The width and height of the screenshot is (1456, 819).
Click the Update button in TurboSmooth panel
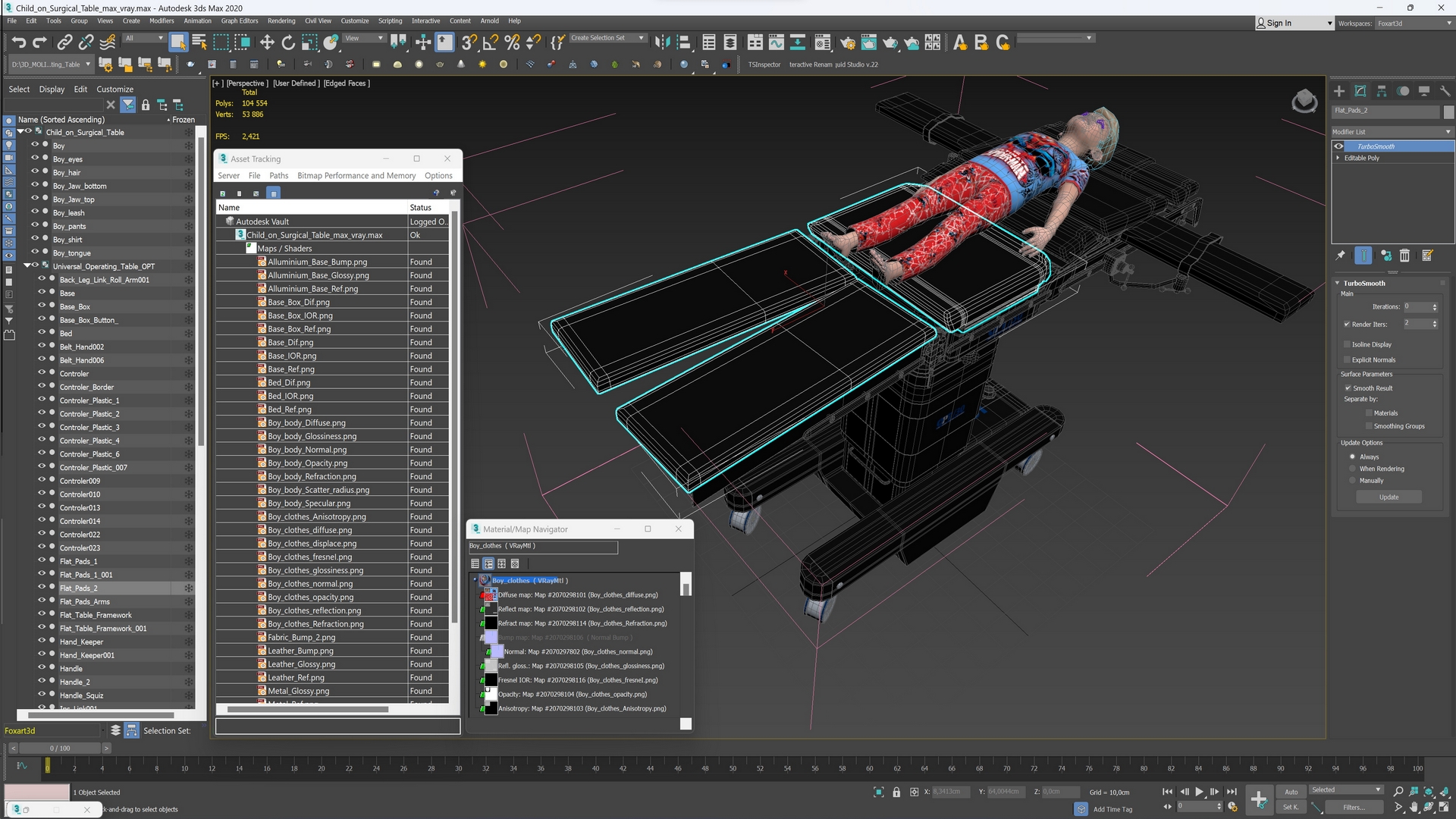[x=1389, y=497]
